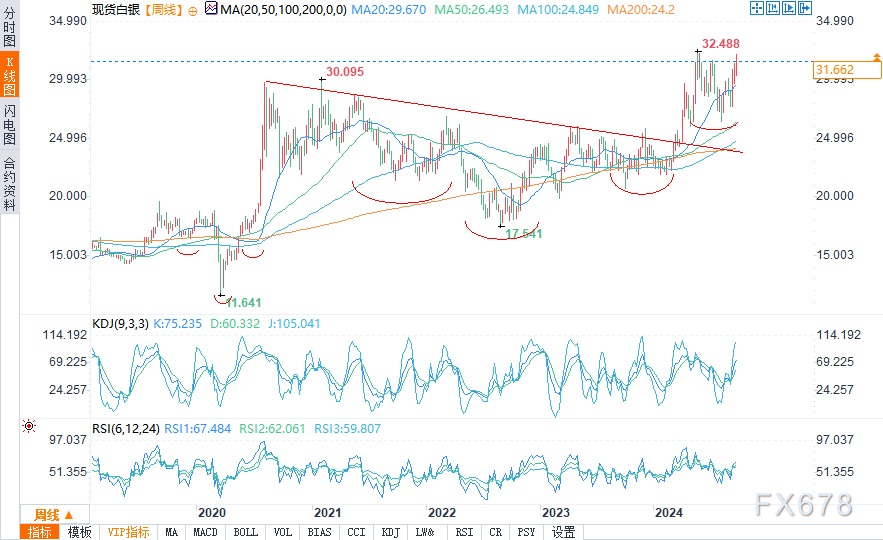Click the KDJ(9,3,3) indicator label
This screenshot has height=540, width=883.
coord(121,324)
